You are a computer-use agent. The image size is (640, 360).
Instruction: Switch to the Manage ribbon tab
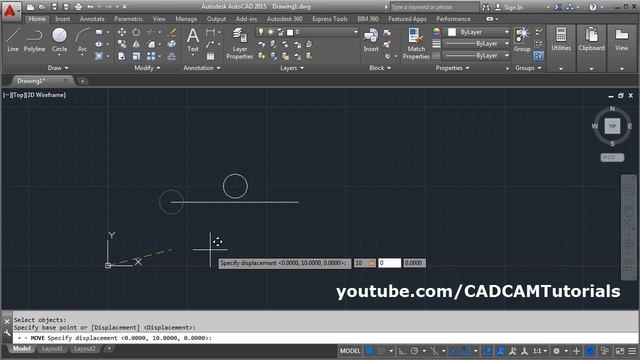186,19
